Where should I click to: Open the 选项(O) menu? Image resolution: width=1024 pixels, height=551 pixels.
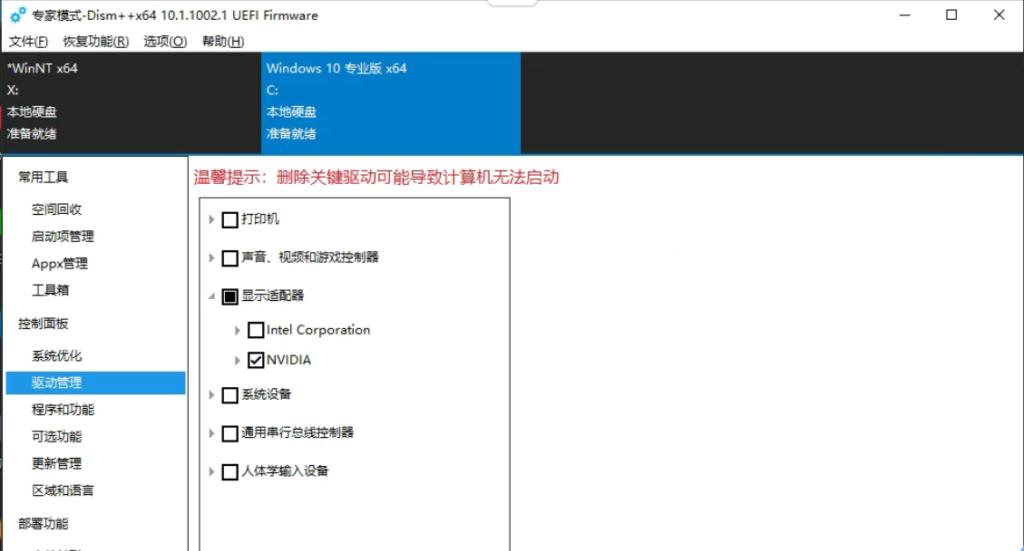(165, 41)
